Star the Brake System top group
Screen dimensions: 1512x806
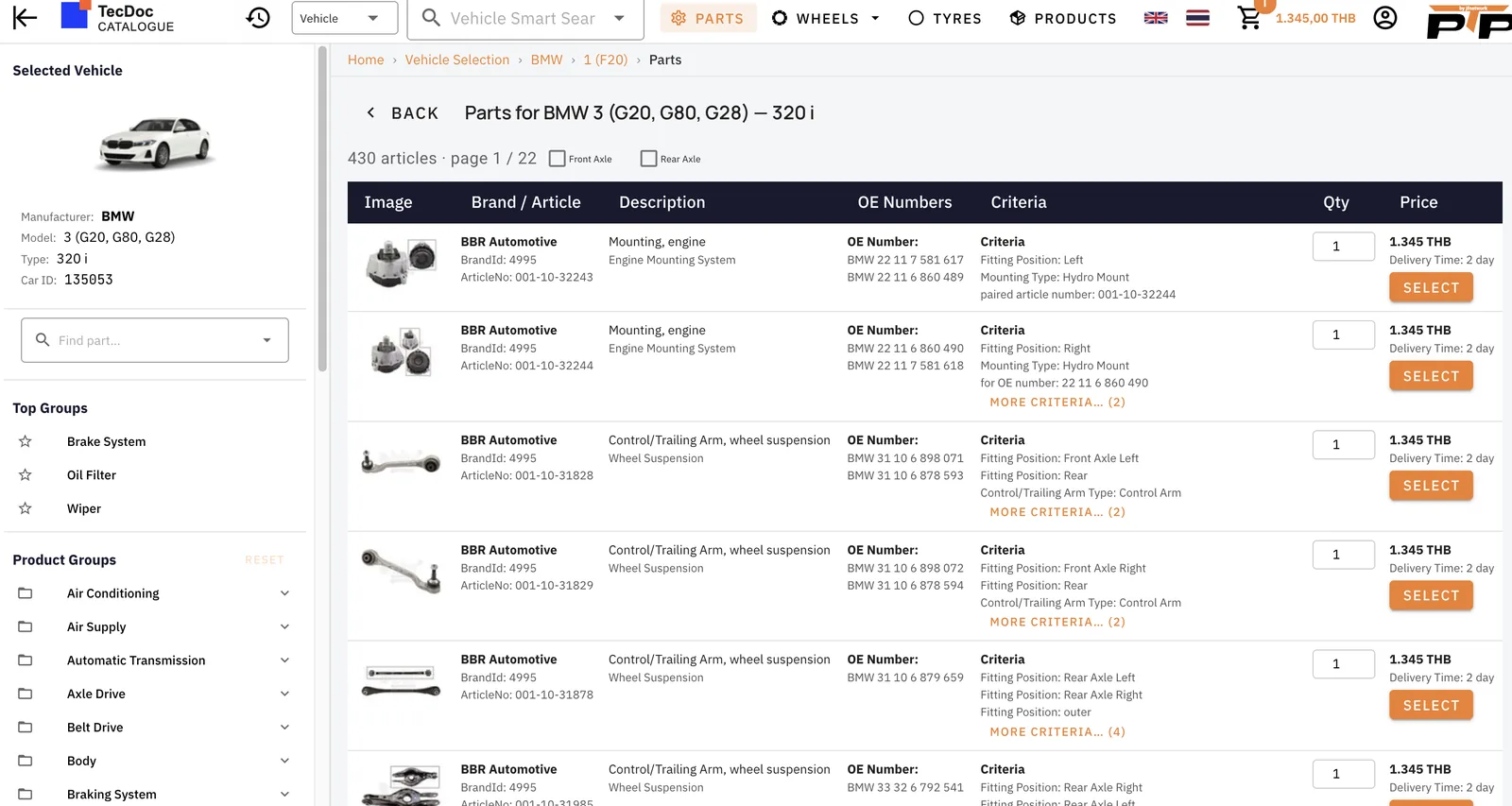coord(26,441)
